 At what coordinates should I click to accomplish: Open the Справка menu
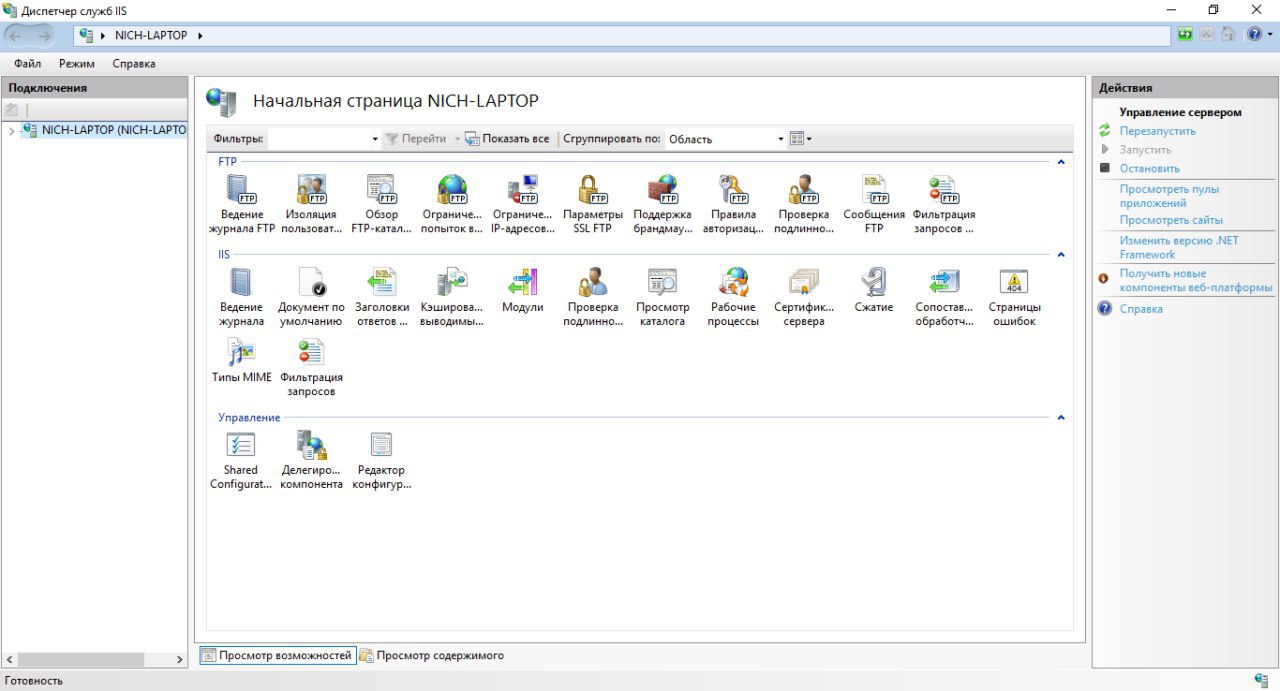tap(134, 63)
